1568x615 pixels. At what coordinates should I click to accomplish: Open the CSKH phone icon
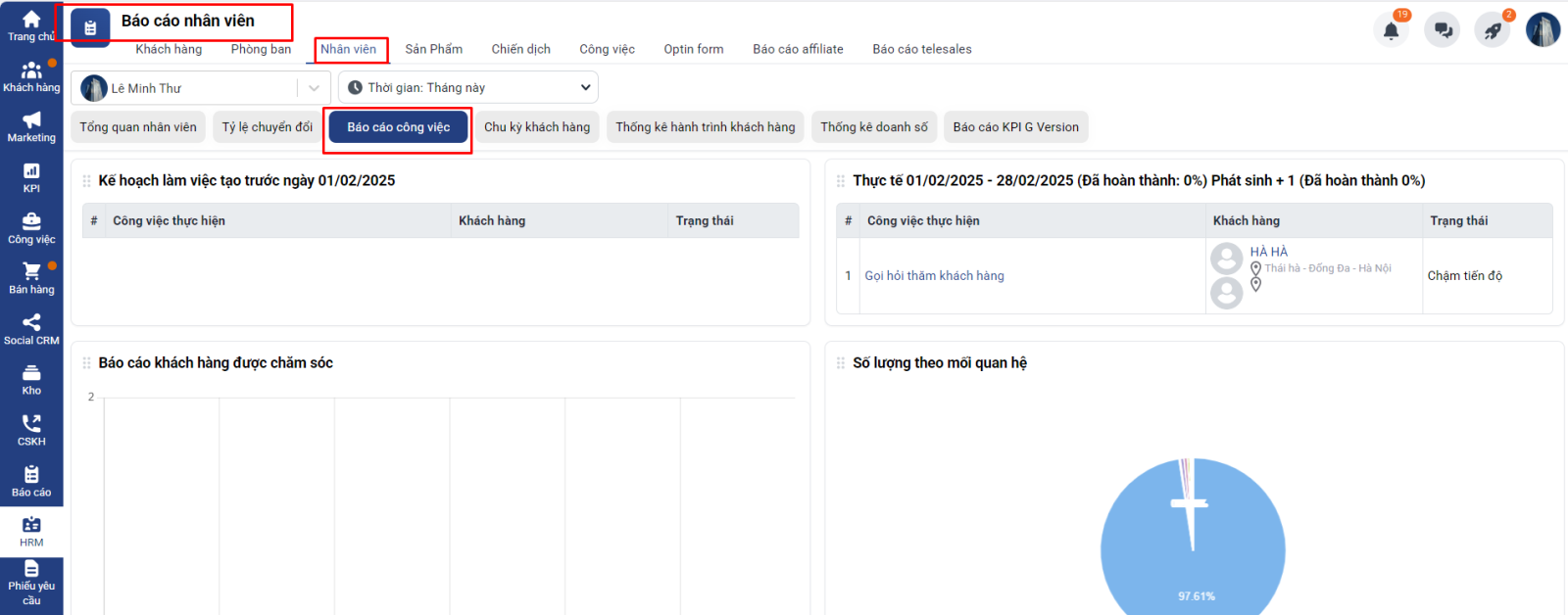tap(31, 430)
